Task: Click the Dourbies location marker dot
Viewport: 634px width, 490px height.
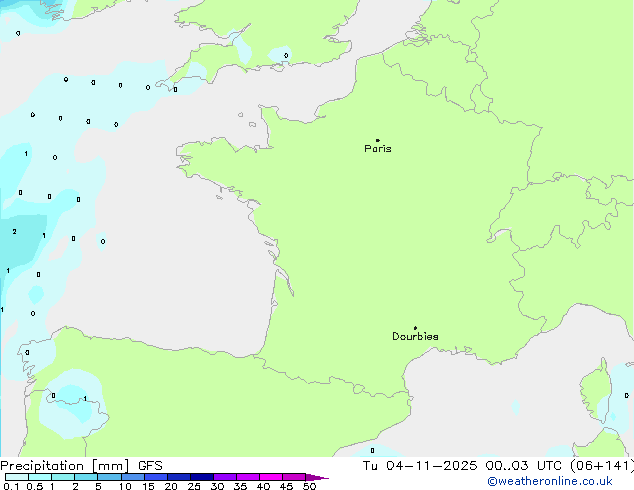Action: [x=415, y=328]
